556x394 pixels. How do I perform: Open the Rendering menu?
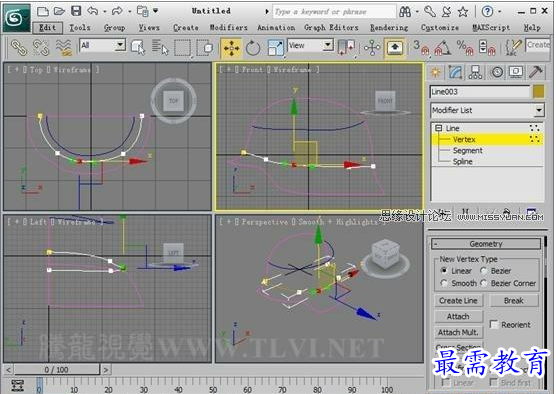[x=389, y=27]
